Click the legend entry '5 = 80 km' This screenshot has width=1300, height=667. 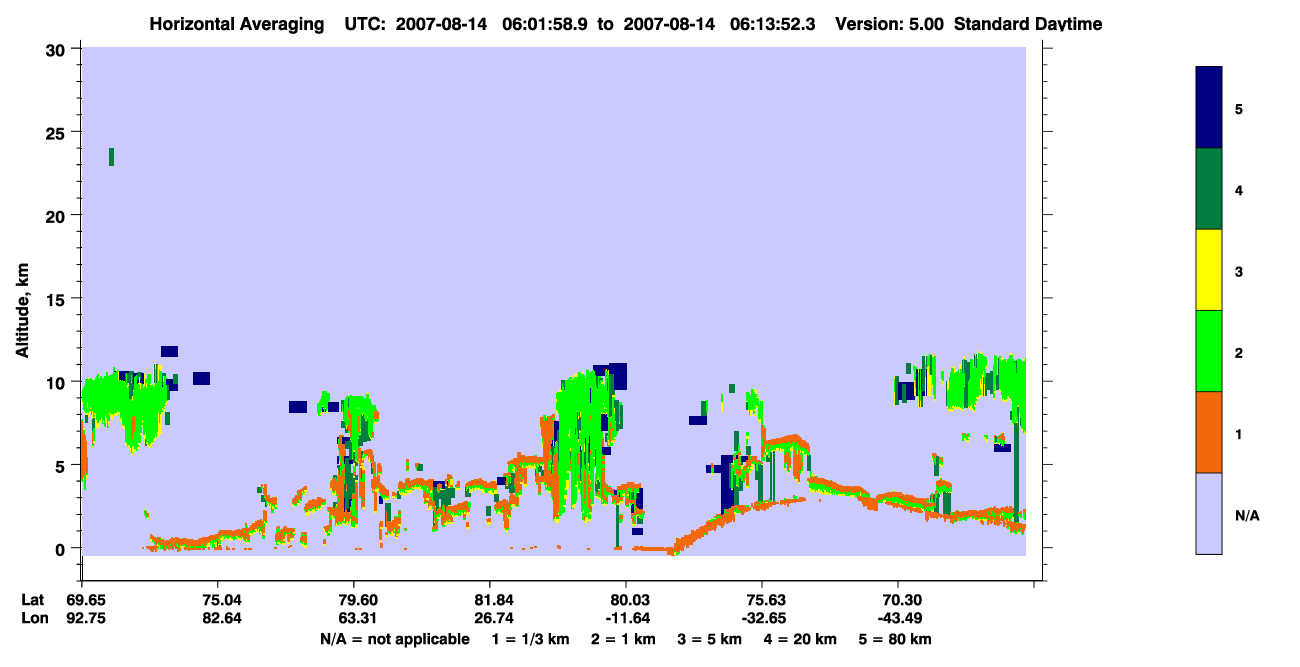point(893,639)
